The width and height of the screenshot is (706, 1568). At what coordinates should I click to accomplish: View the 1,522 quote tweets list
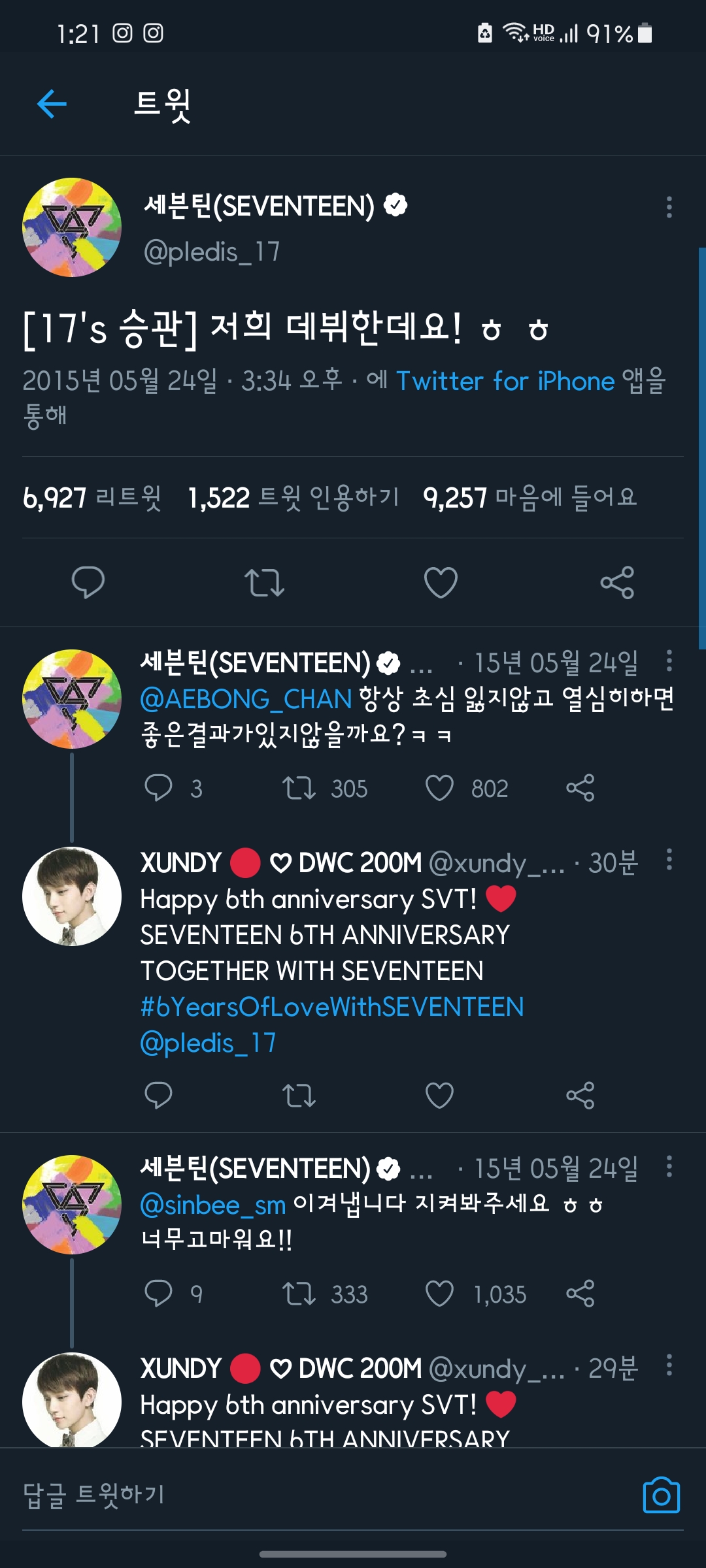point(293,498)
